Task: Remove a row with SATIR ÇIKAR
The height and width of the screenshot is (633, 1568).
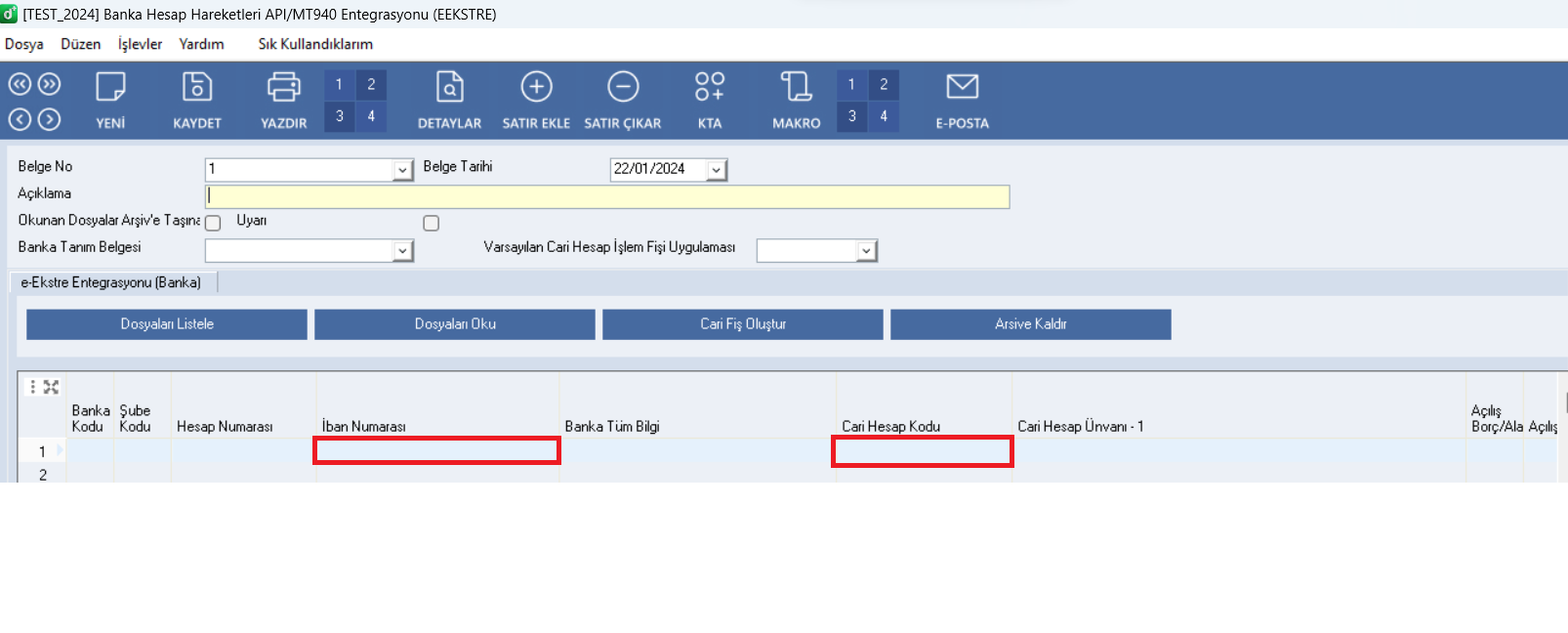Action: 623,100
